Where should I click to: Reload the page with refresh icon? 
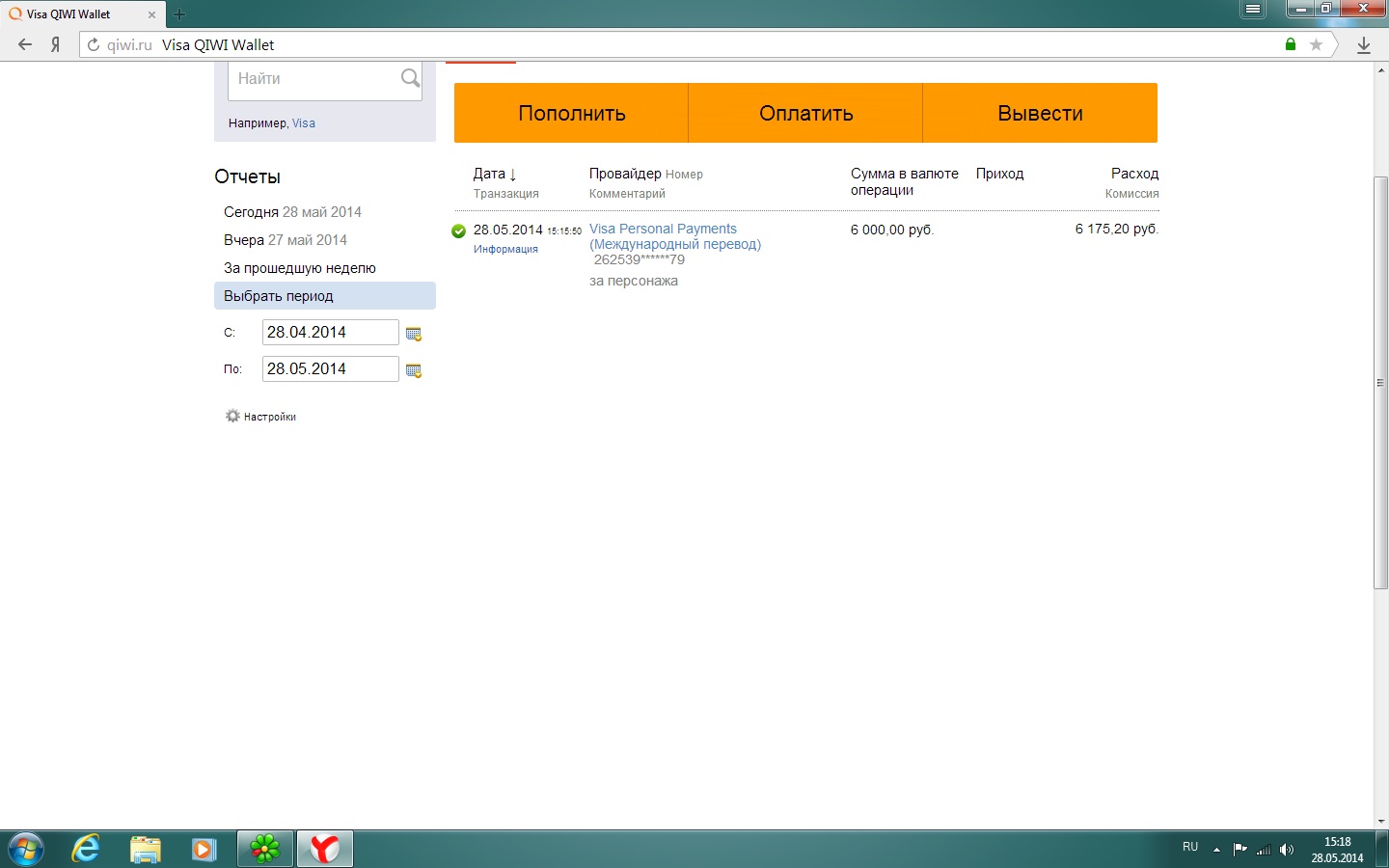coord(94,44)
